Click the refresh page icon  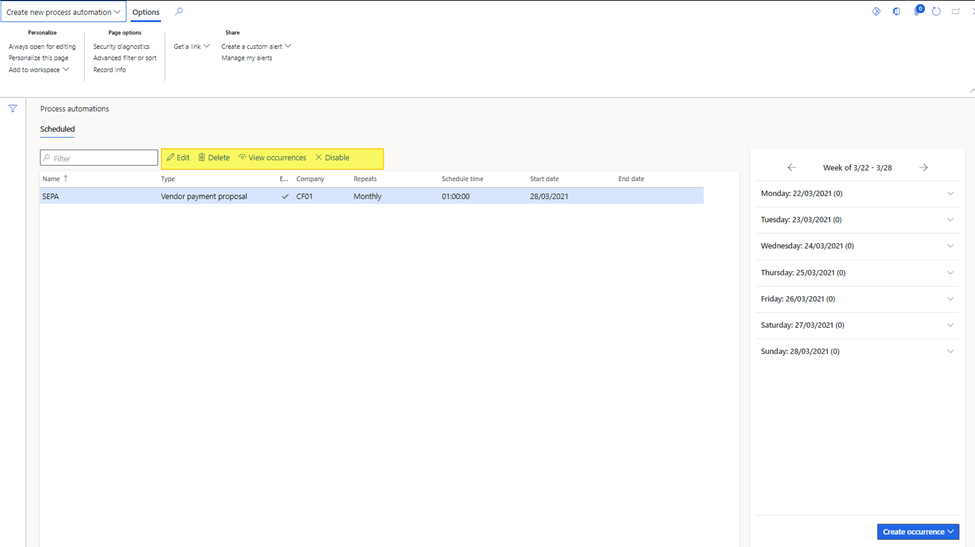(936, 12)
